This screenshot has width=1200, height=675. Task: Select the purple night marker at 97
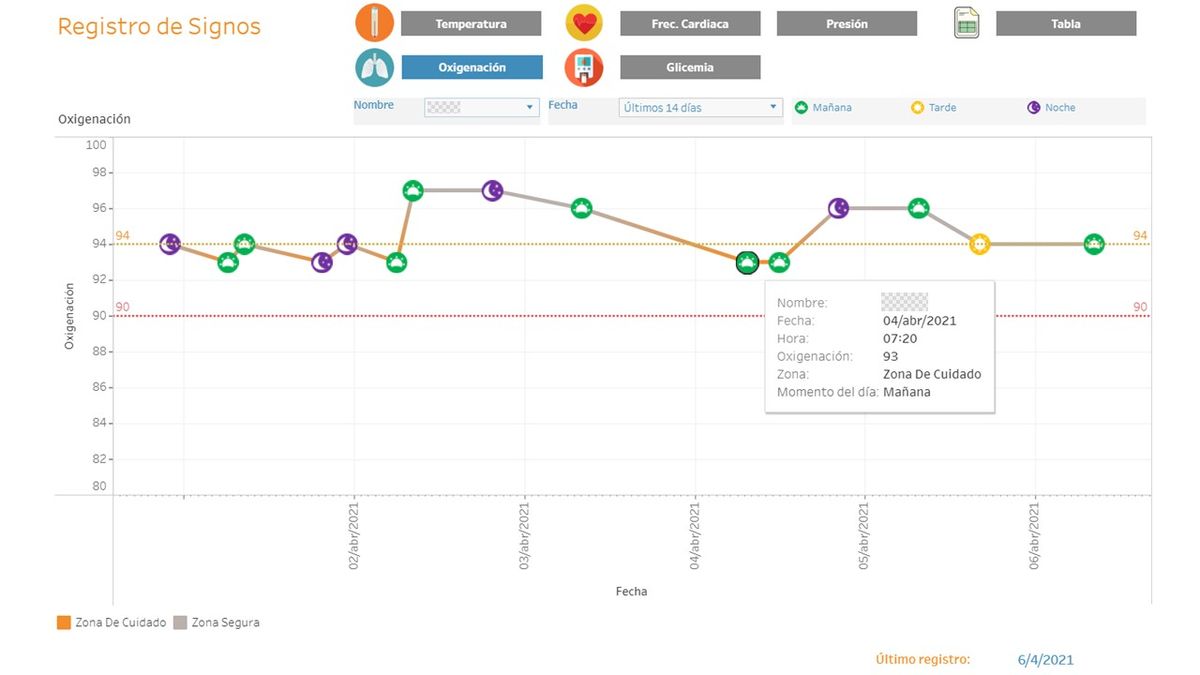coord(492,190)
